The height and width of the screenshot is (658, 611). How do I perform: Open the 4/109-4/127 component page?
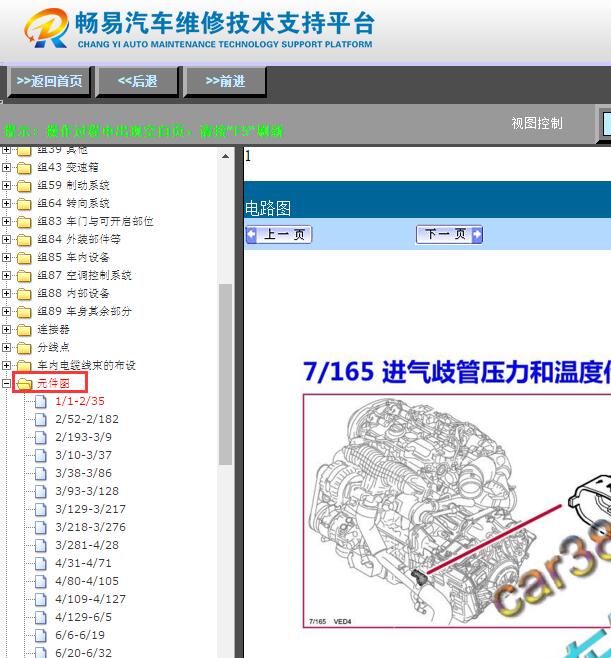(90, 600)
